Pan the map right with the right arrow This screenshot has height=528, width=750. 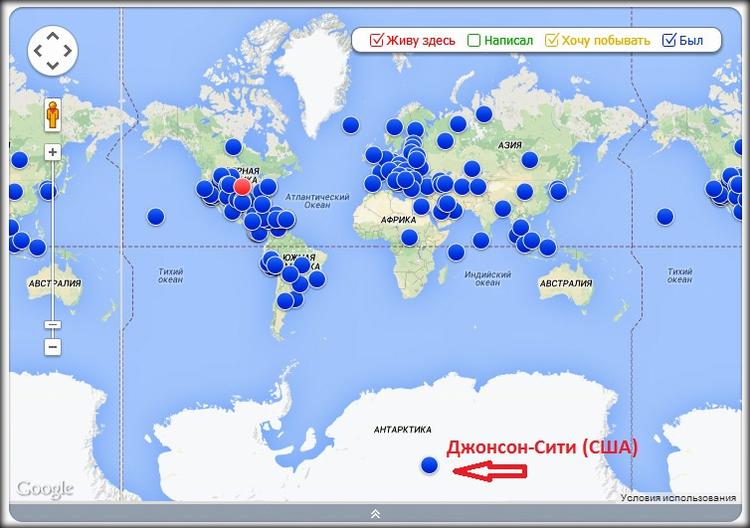pos(68,52)
